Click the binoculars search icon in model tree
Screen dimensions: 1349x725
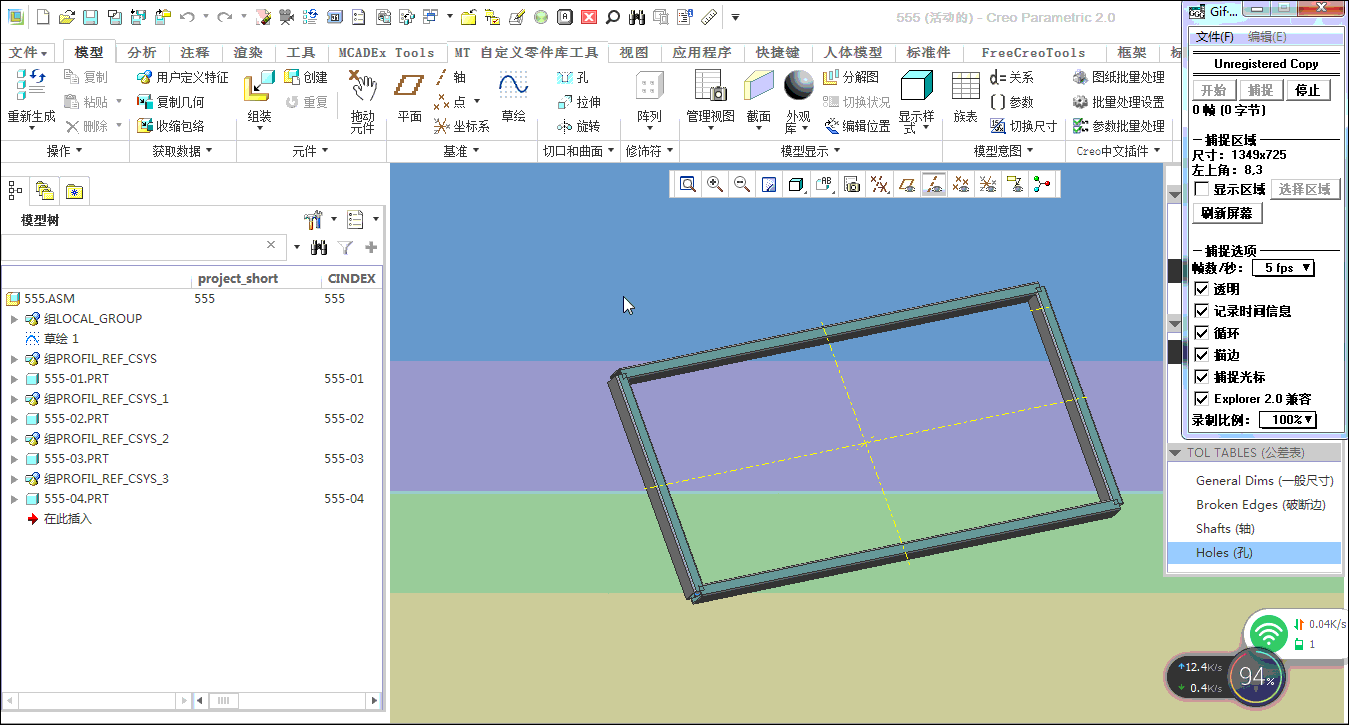pyautogui.click(x=320, y=248)
